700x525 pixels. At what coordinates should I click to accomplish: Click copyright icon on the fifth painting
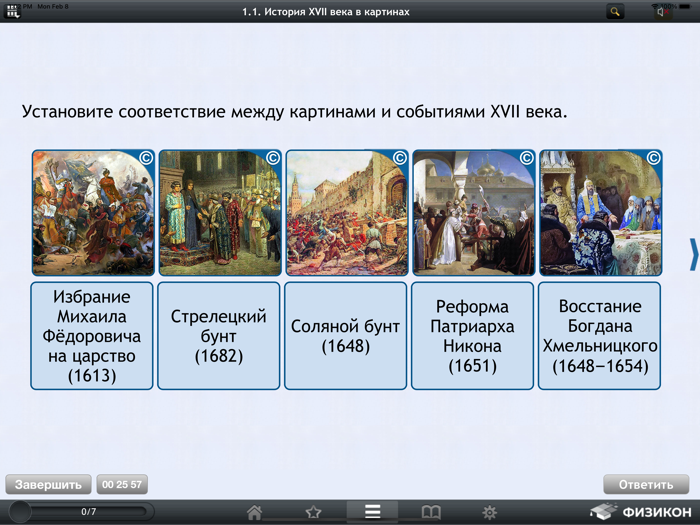click(x=653, y=158)
